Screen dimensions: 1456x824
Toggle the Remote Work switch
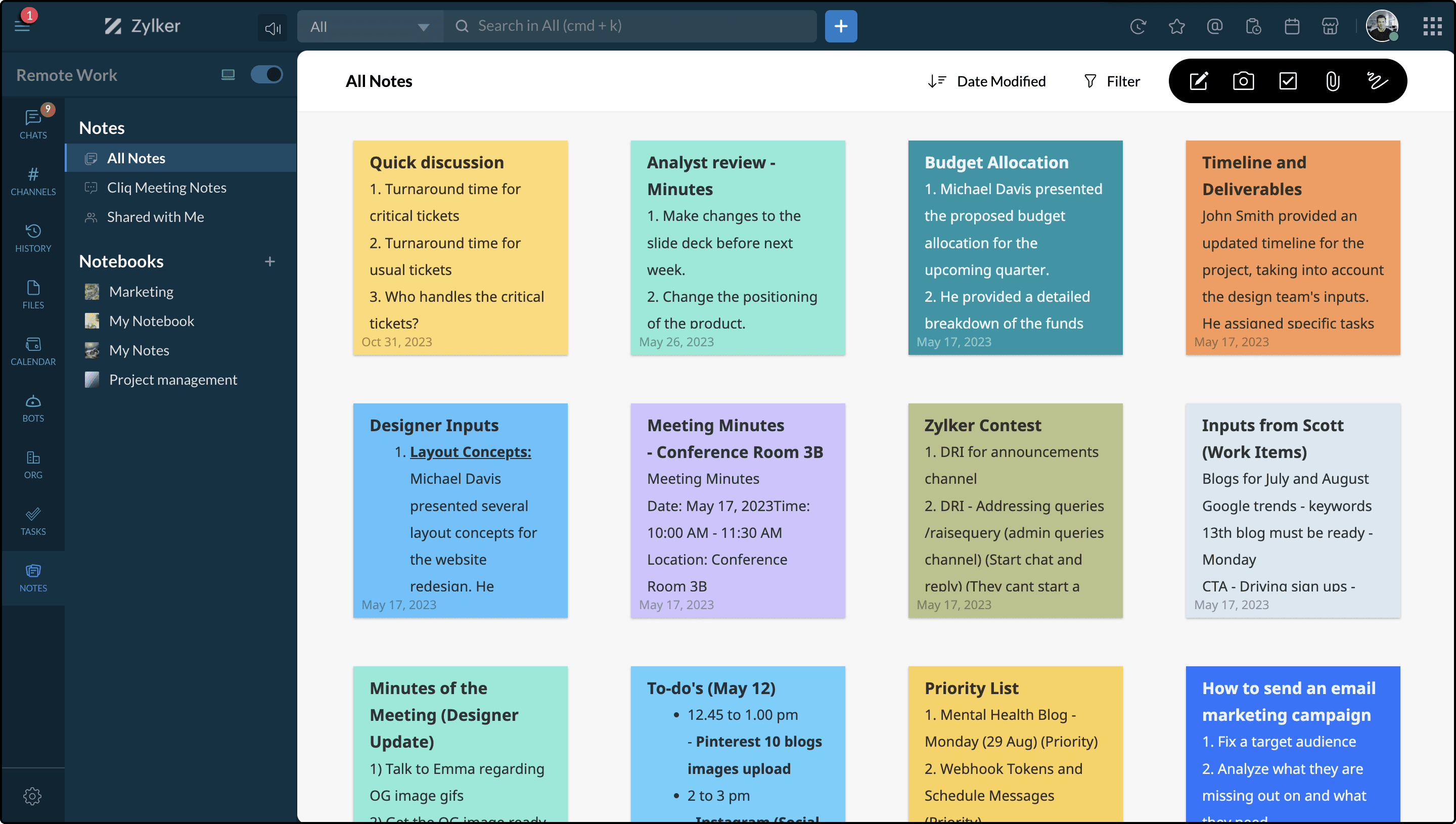click(x=266, y=75)
